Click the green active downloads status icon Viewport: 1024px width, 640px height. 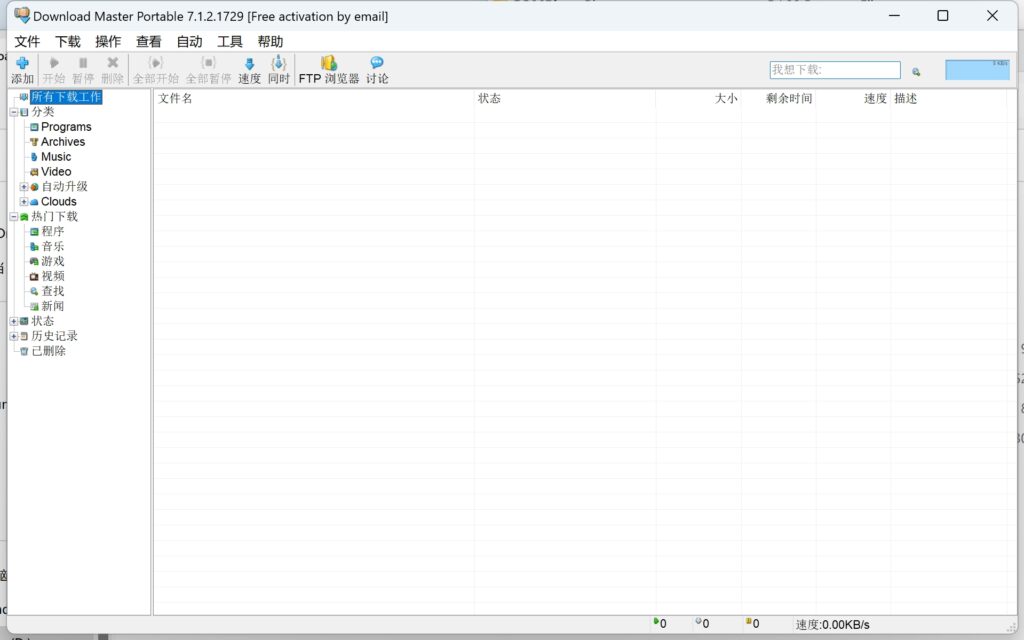pos(656,622)
